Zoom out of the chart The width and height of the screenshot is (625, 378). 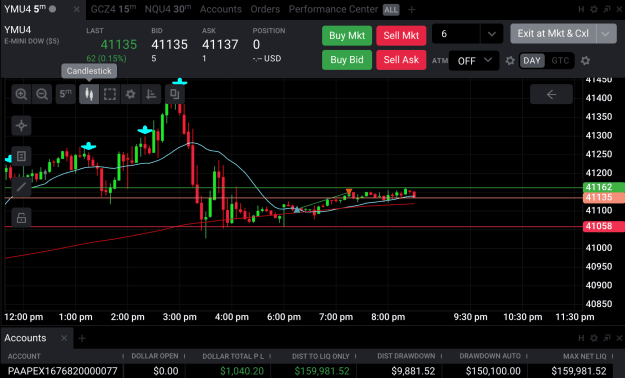pyautogui.click(x=42, y=94)
